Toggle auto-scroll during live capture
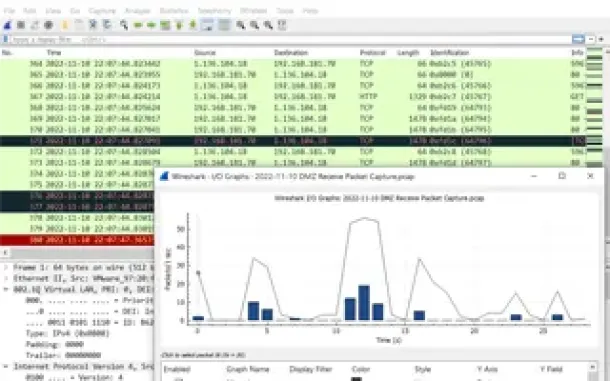This screenshot has width=610, height=381. tap(207, 25)
